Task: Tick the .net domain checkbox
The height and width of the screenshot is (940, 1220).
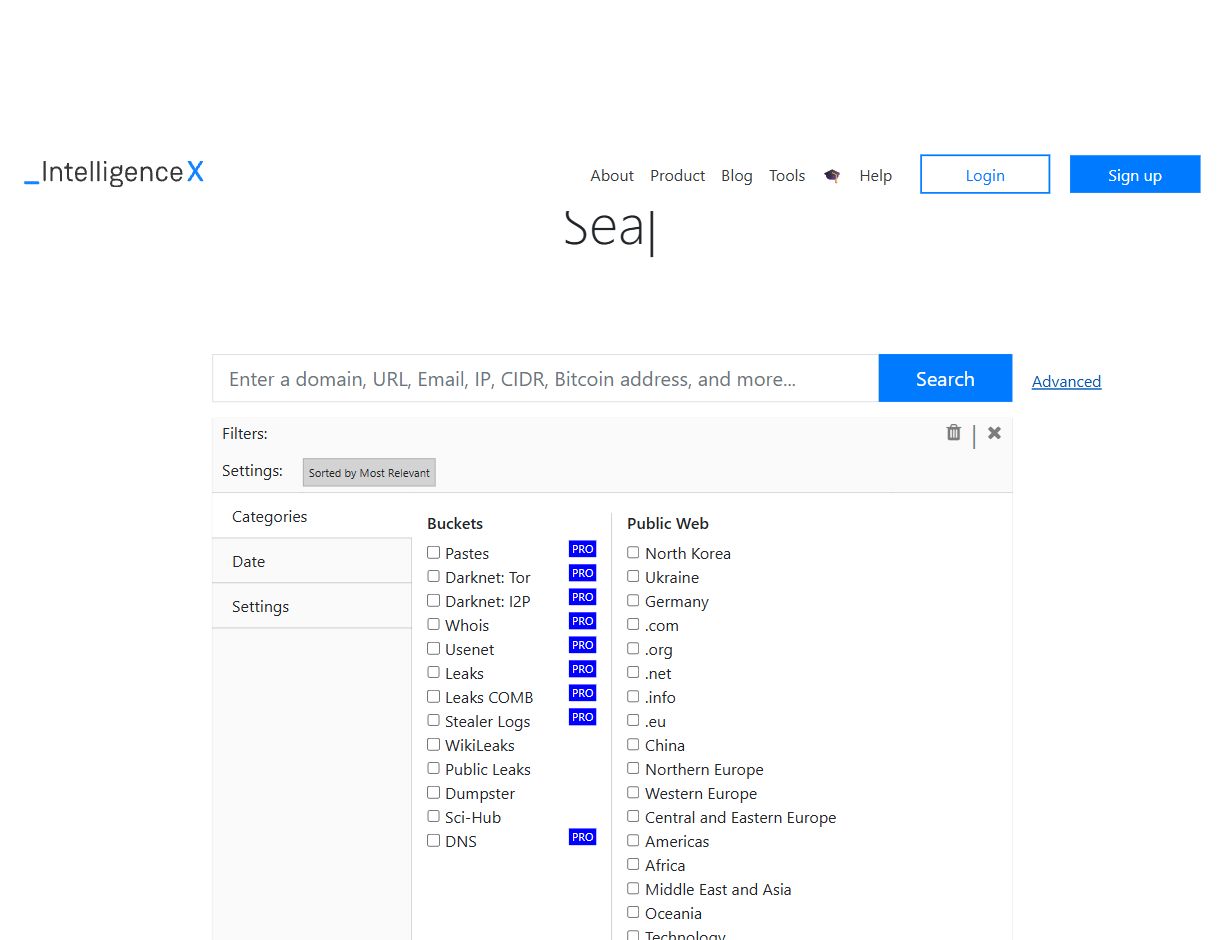Action: [633, 672]
